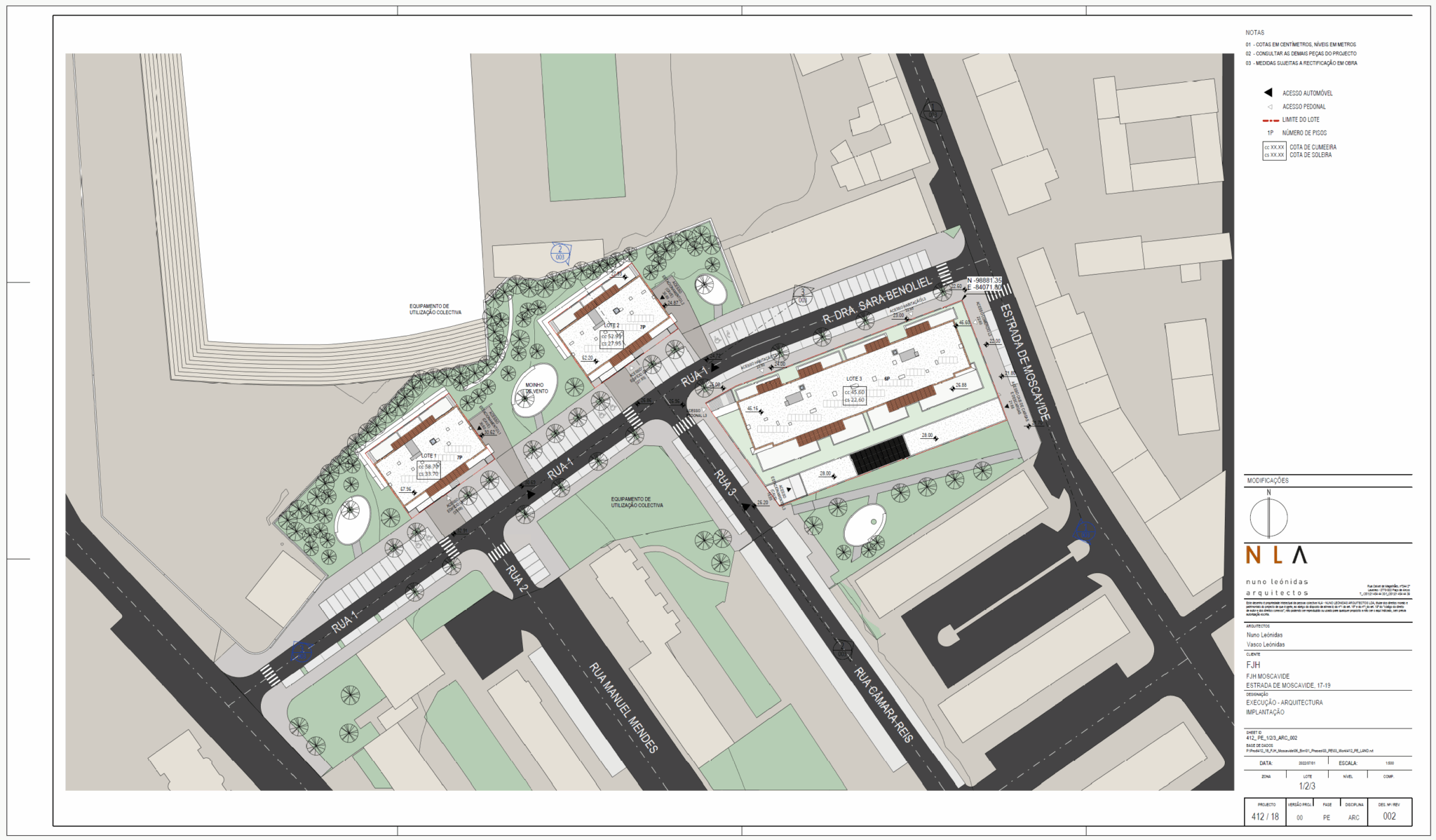
Task: Click the Rua Manuel Mendes street label
Action: 623,707
